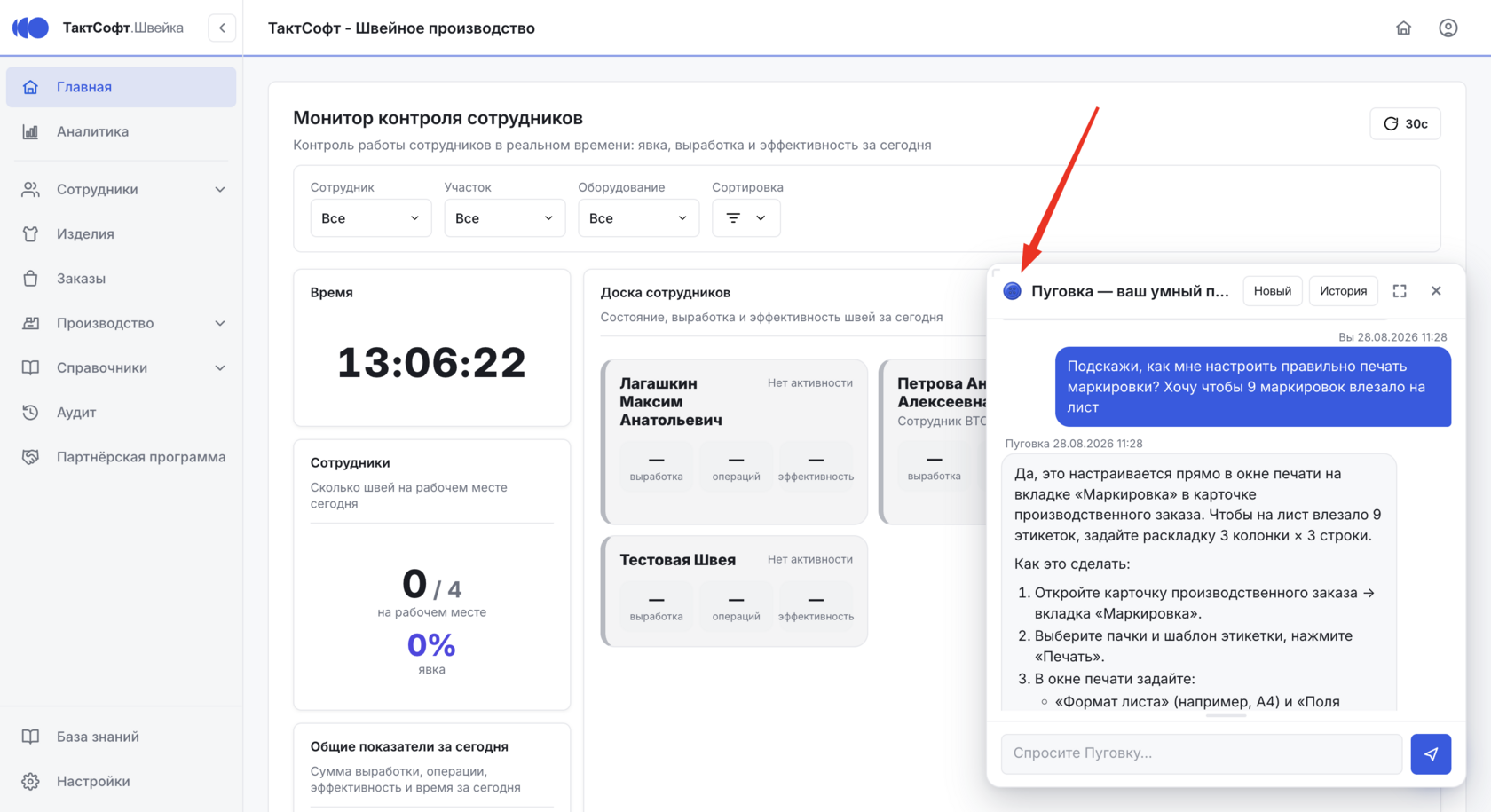The image size is (1491, 812).
Task: Open the Оборудование filter dropdown
Action: [638, 218]
